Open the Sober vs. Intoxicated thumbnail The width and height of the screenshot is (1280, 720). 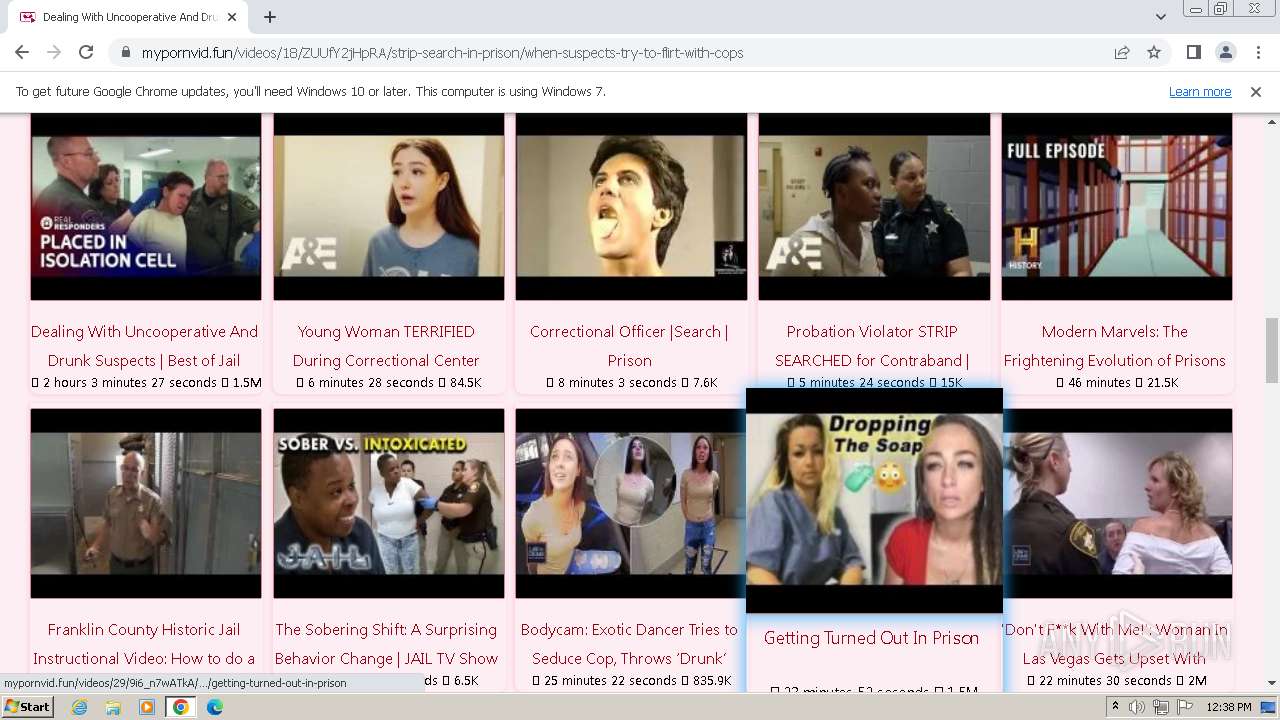pos(389,503)
